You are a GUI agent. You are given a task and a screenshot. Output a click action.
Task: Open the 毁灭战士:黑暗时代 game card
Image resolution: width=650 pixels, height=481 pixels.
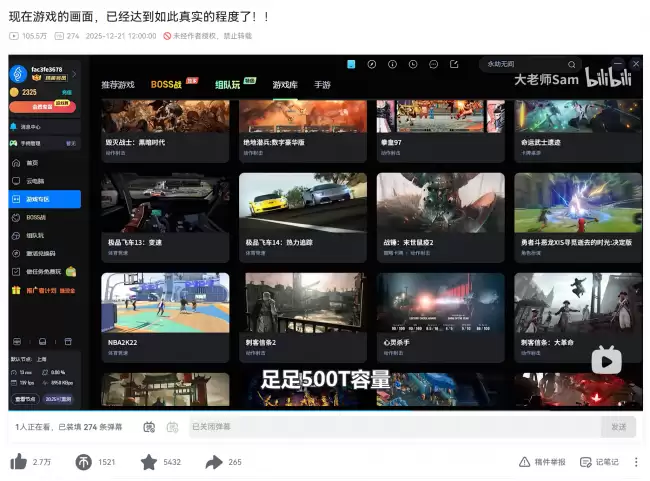click(165, 131)
